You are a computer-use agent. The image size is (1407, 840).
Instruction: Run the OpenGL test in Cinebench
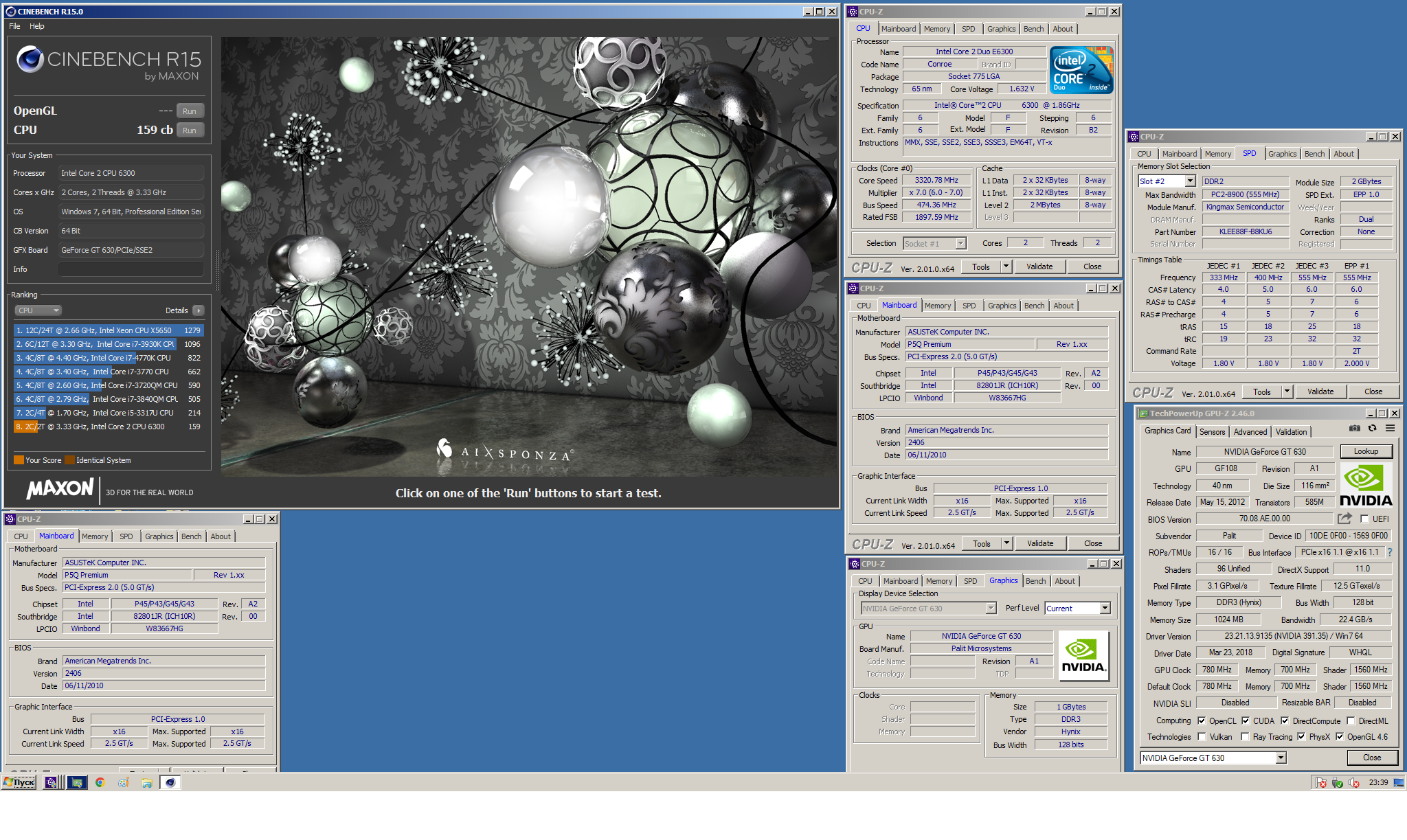click(190, 111)
